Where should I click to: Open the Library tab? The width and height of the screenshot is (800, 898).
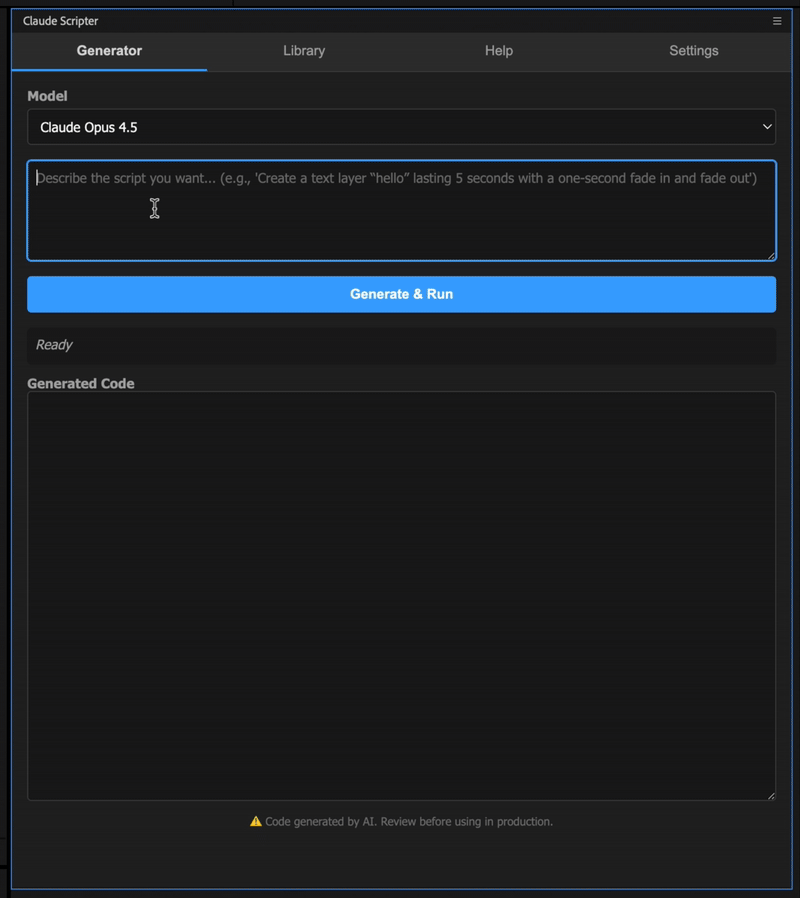click(304, 51)
